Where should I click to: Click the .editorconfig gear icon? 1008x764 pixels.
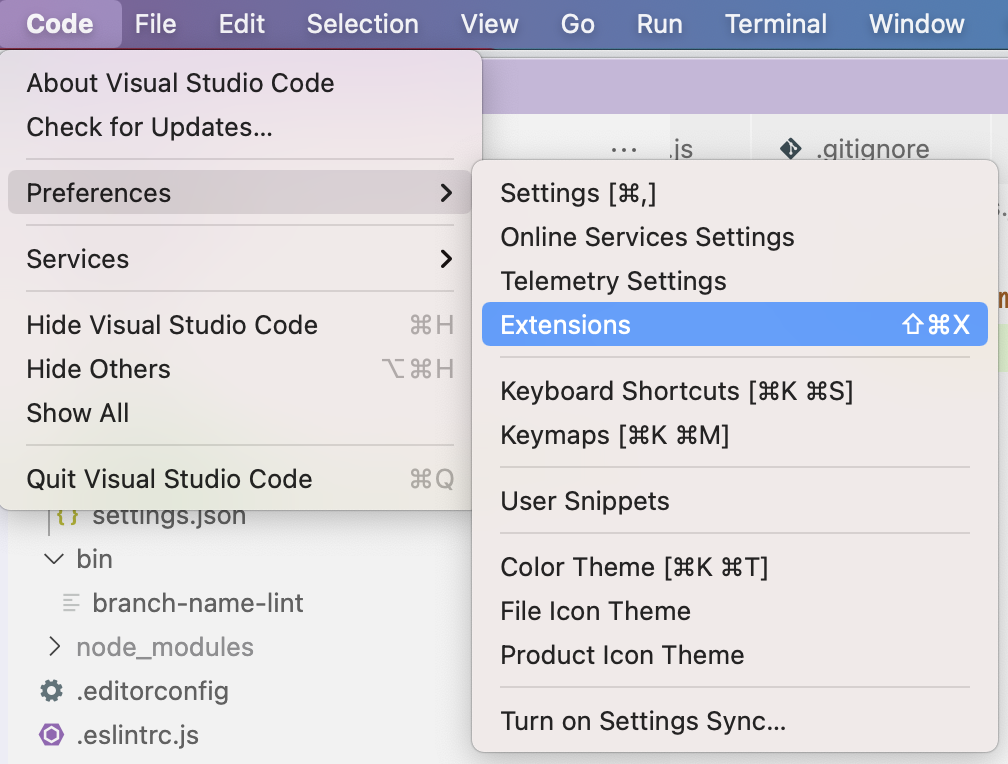(x=51, y=691)
